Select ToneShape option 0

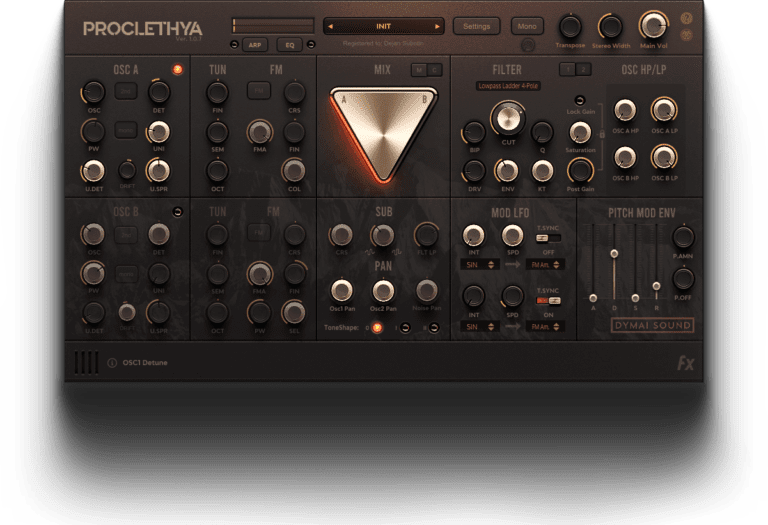[x=377, y=328]
